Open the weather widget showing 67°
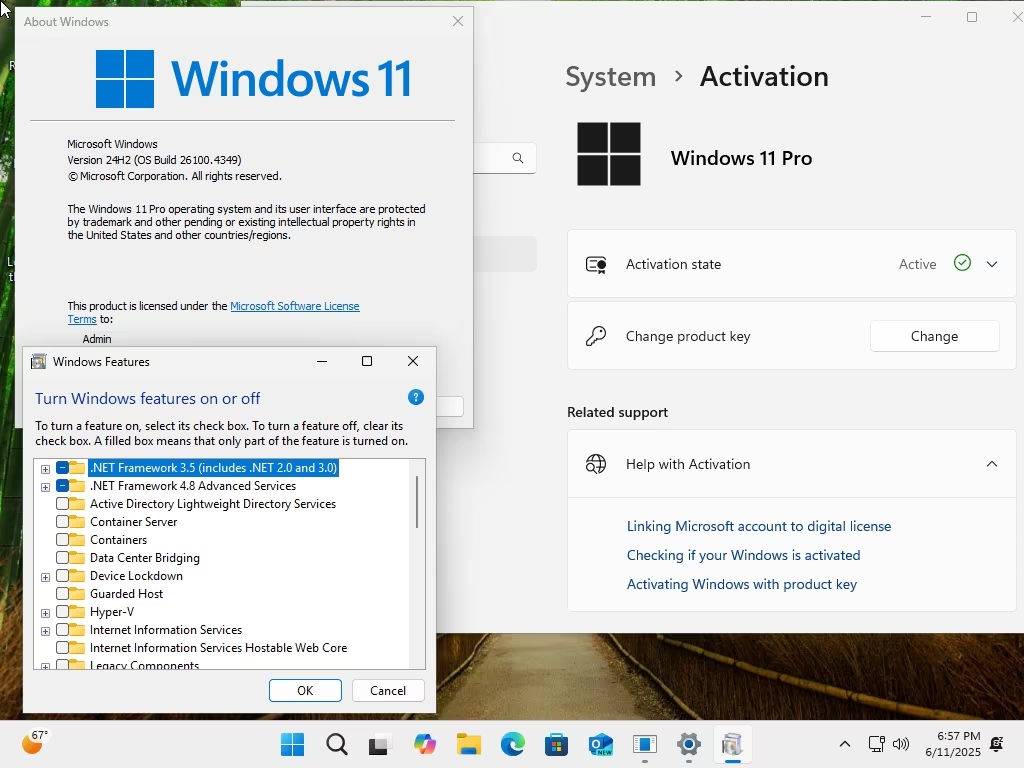The image size is (1024, 768). point(35,743)
